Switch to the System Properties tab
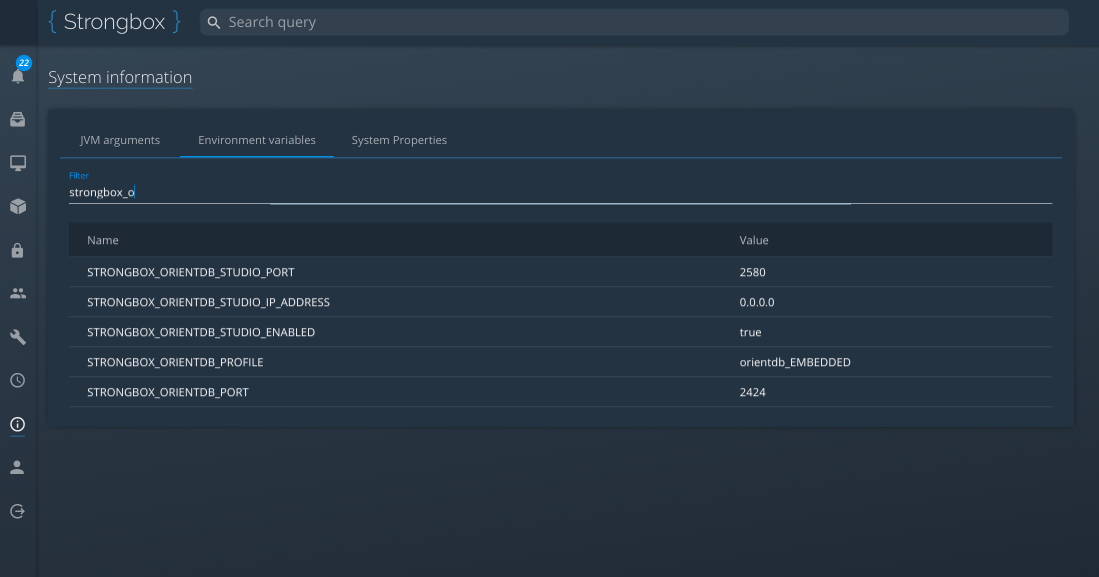 coord(399,140)
